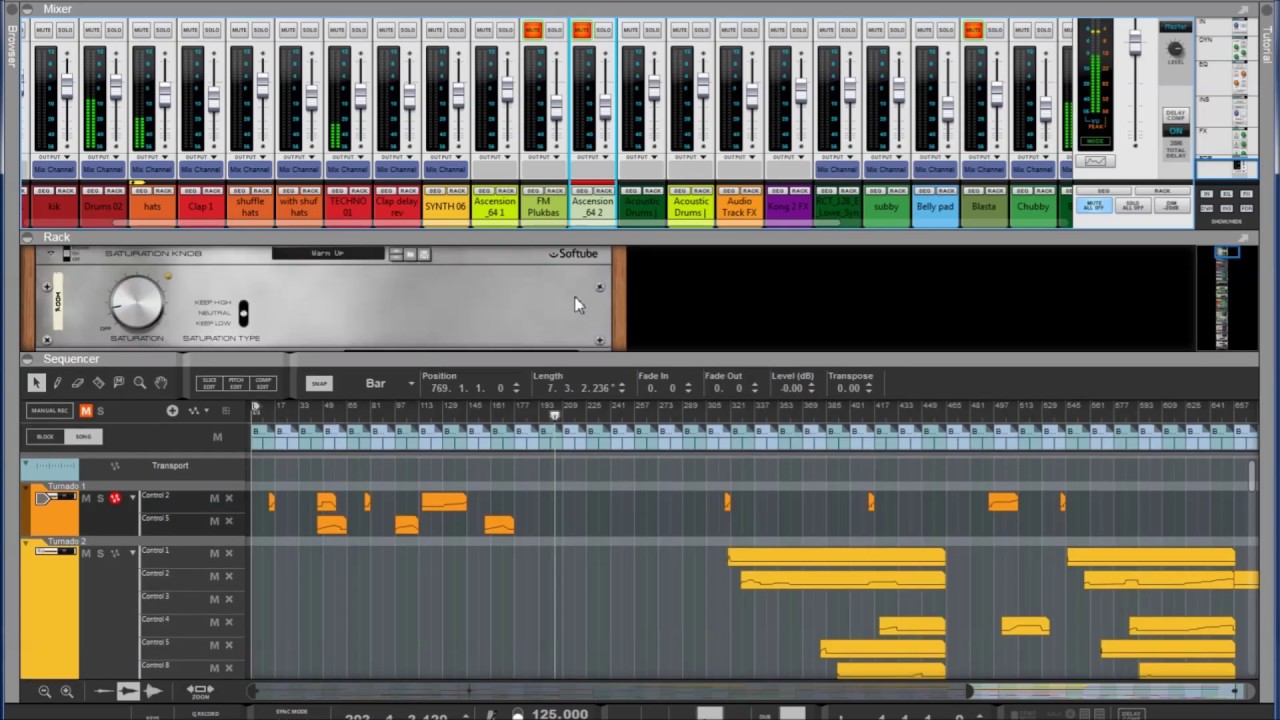Collapse the Turnado 2 track
The image size is (1280, 720).
pyautogui.click(x=28, y=543)
